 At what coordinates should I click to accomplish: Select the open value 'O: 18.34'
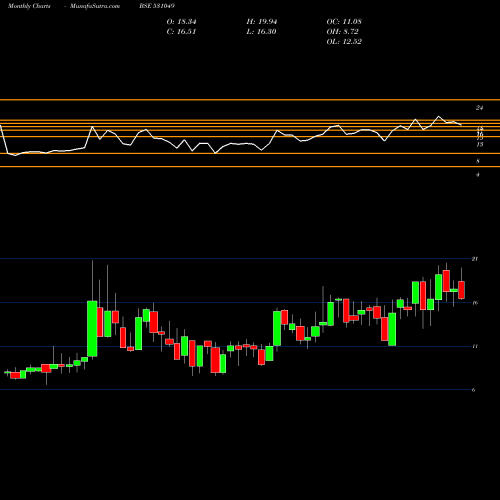[x=181, y=22]
